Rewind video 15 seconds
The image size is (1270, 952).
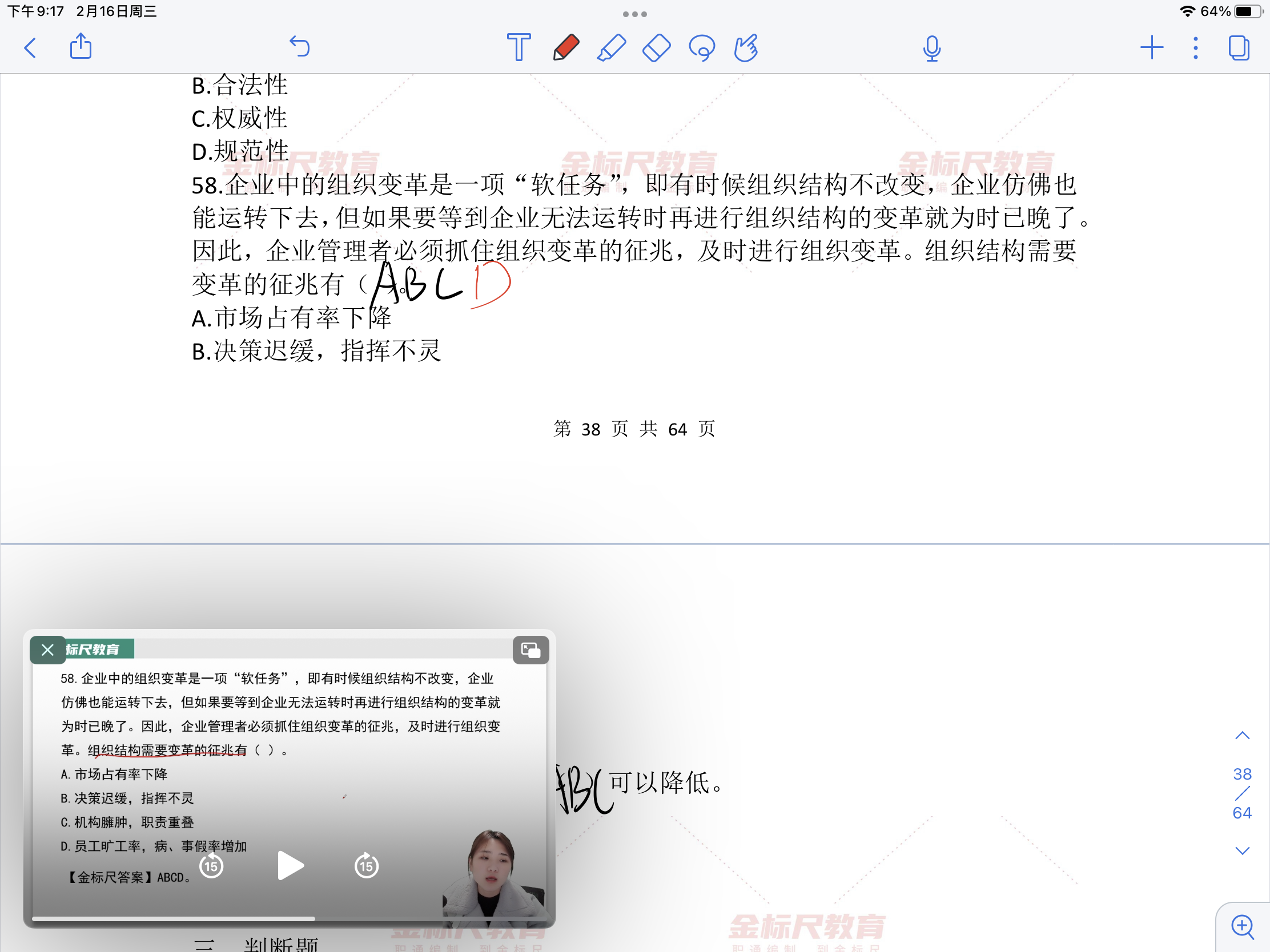(211, 865)
